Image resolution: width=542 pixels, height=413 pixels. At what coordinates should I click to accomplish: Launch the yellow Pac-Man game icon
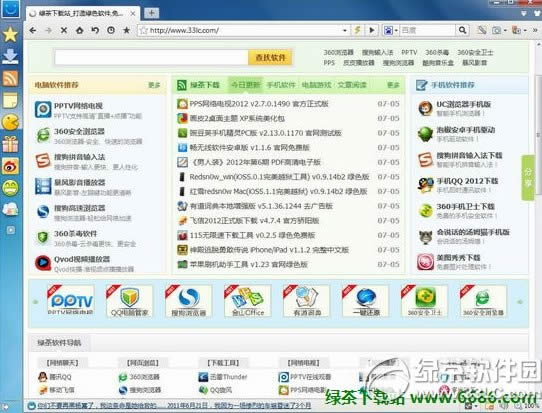10,122
